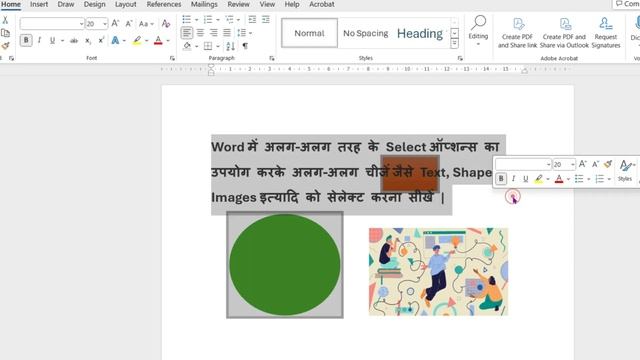This screenshot has height=360, width=640.
Task: Apply Text Effects with the glowing A icon
Action: [x=116, y=40]
